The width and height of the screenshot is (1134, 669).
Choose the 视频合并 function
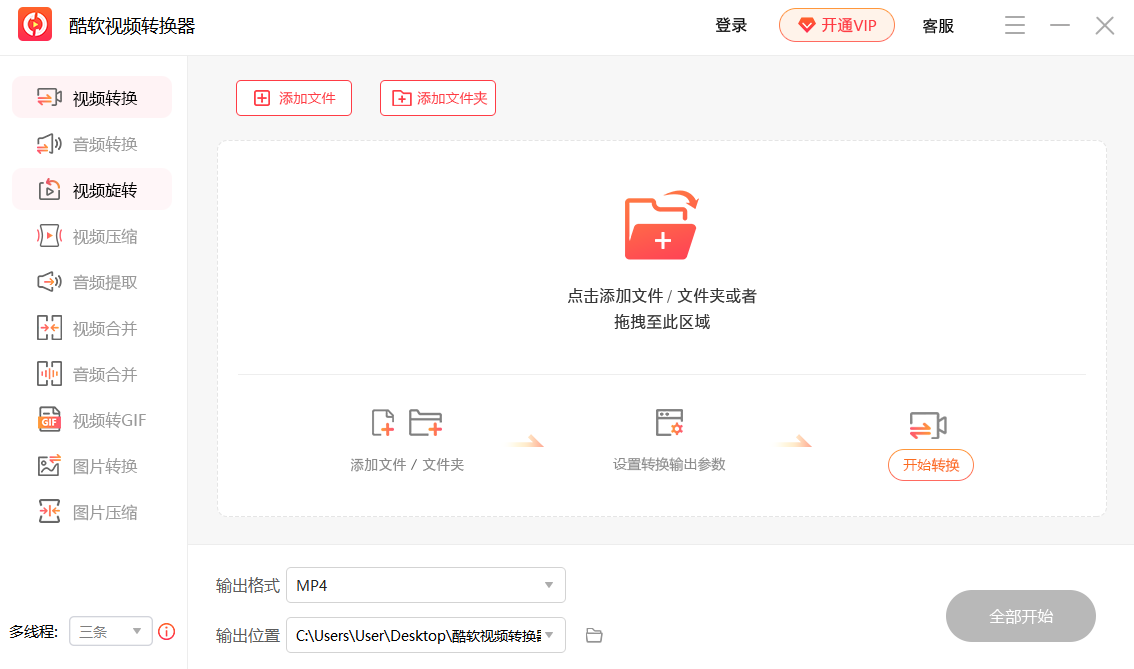91,327
